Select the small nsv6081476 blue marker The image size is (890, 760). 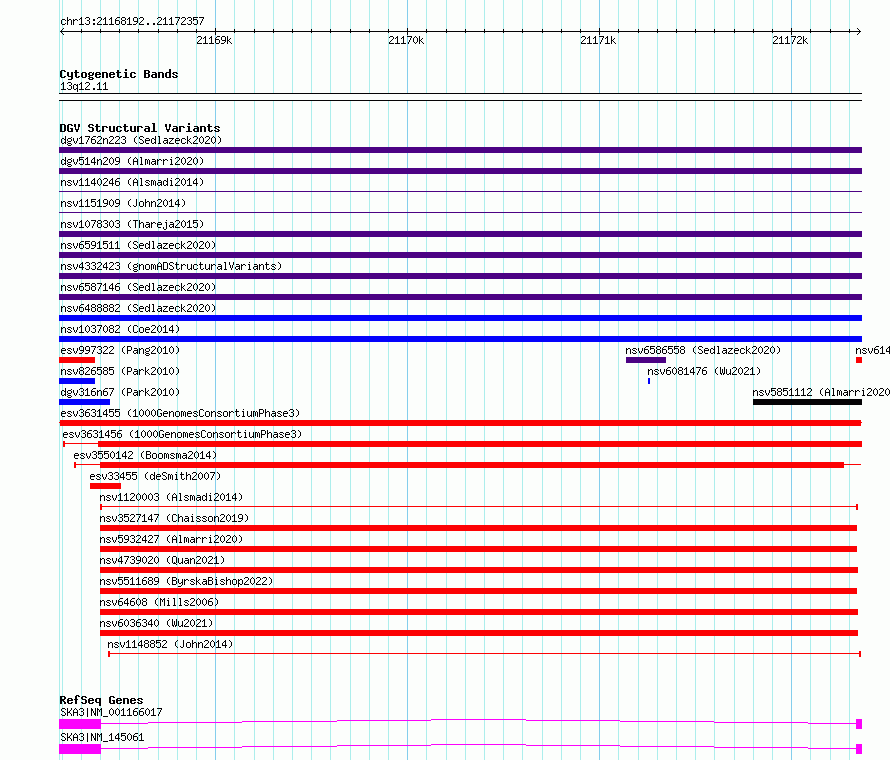click(x=649, y=381)
